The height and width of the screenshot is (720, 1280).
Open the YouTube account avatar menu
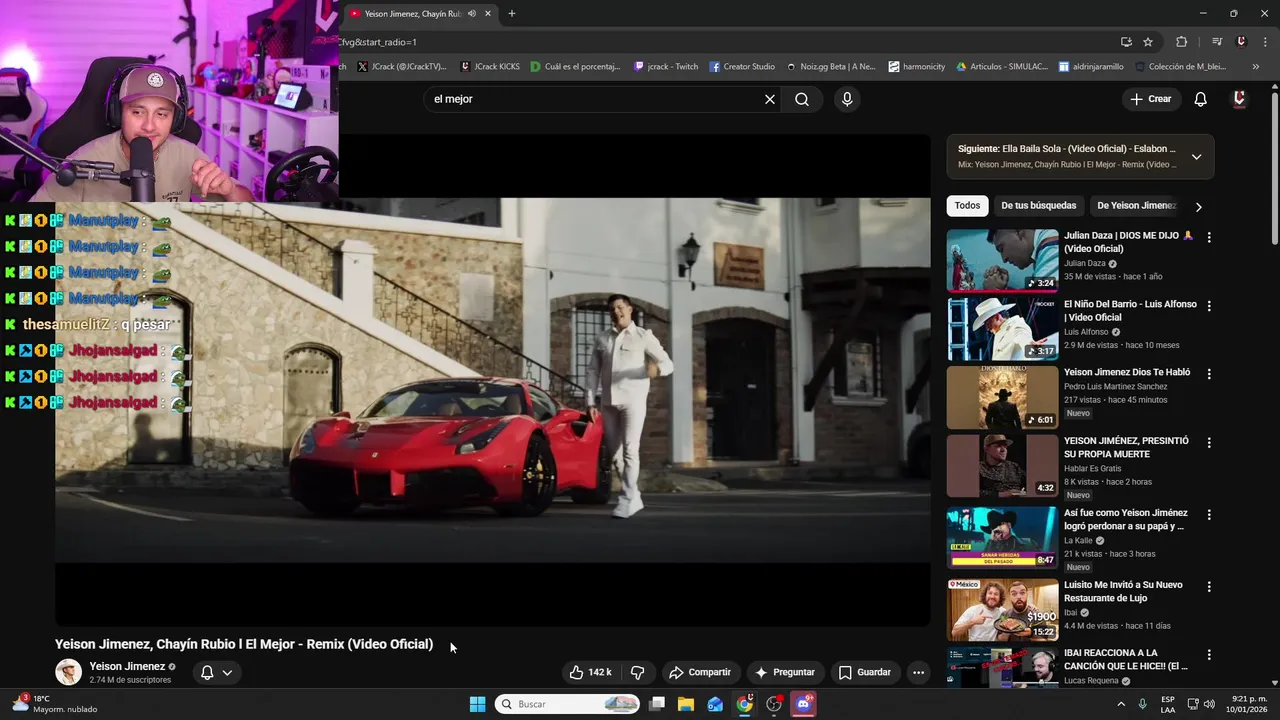click(x=1240, y=99)
